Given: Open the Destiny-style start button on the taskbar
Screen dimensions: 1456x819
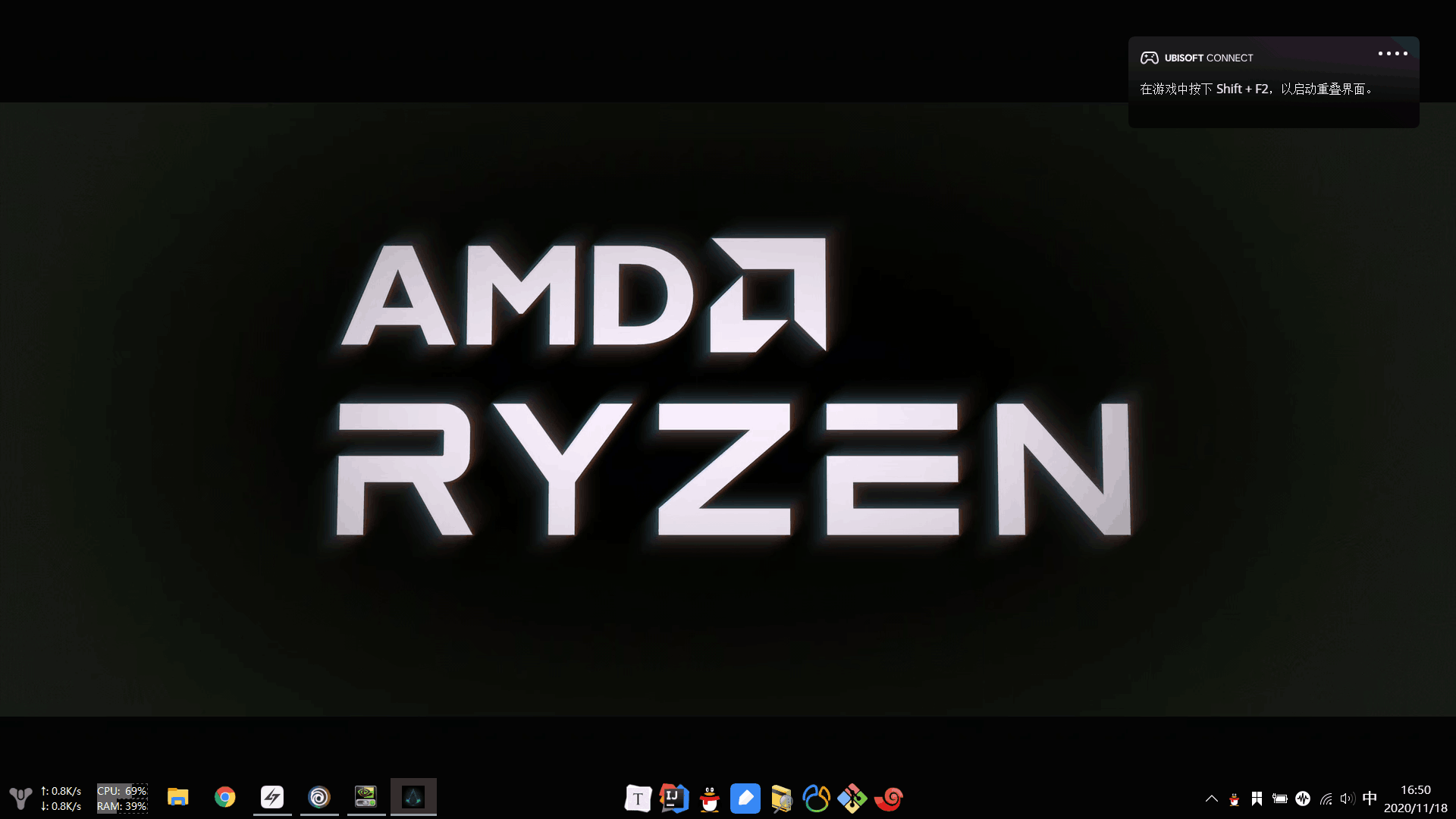Looking at the screenshot, I should (20, 798).
